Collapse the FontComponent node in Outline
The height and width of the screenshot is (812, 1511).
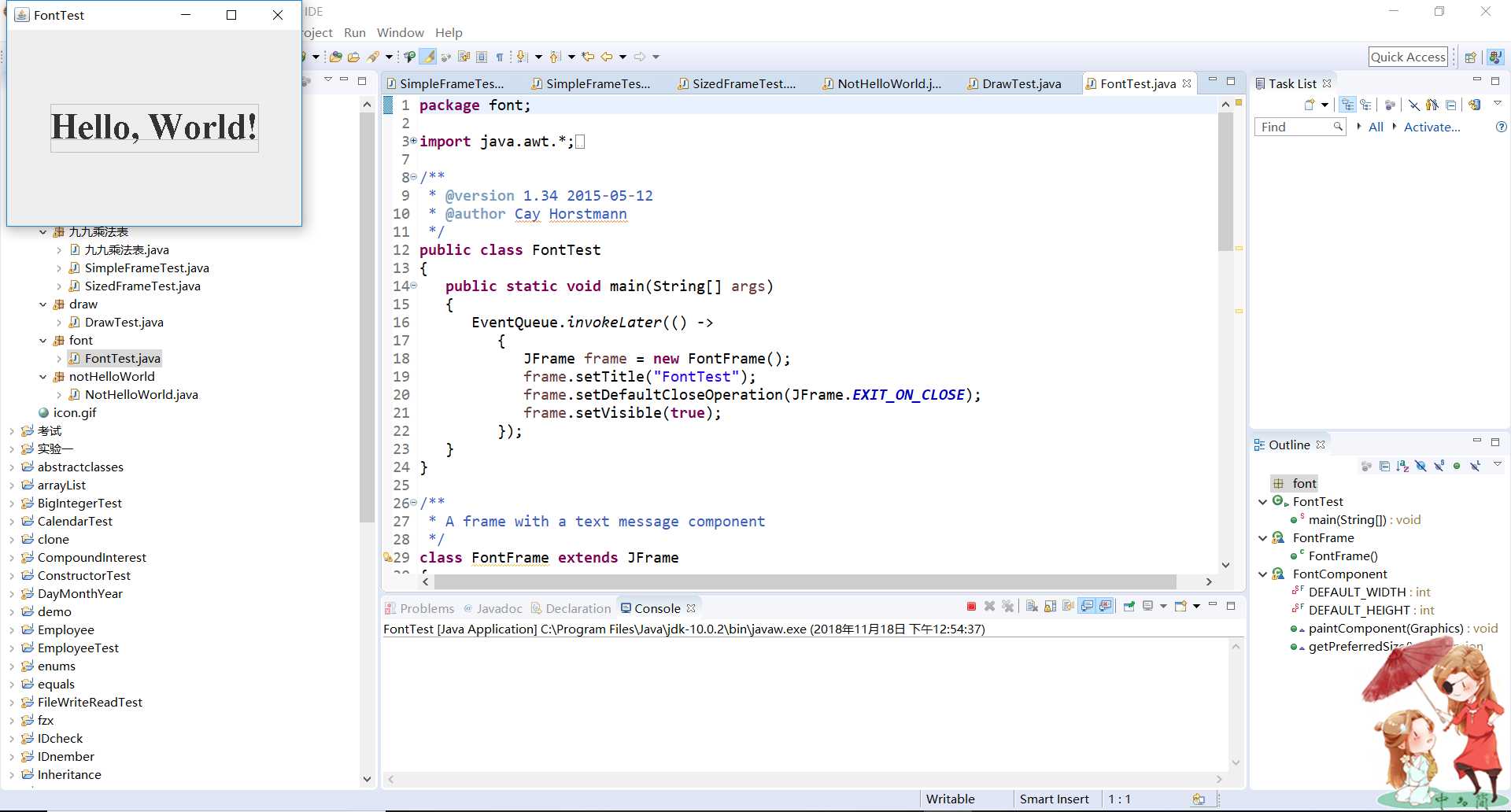[x=1263, y=574]
